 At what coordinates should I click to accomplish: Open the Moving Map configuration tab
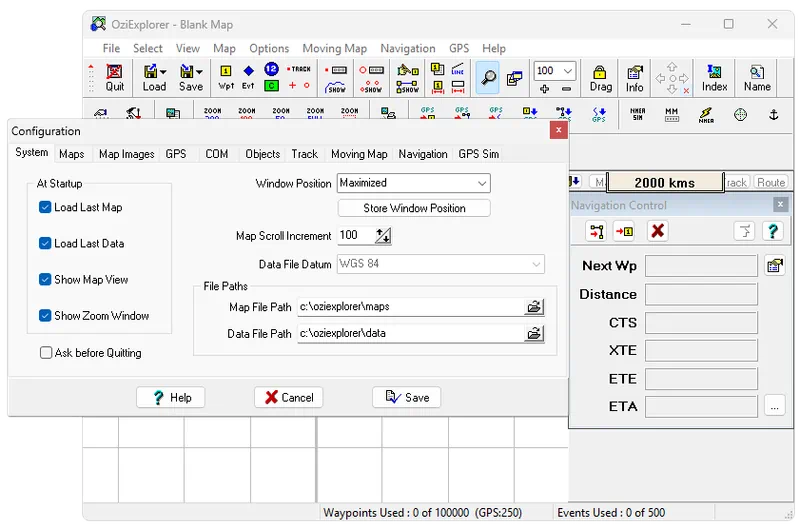[359, 154]
